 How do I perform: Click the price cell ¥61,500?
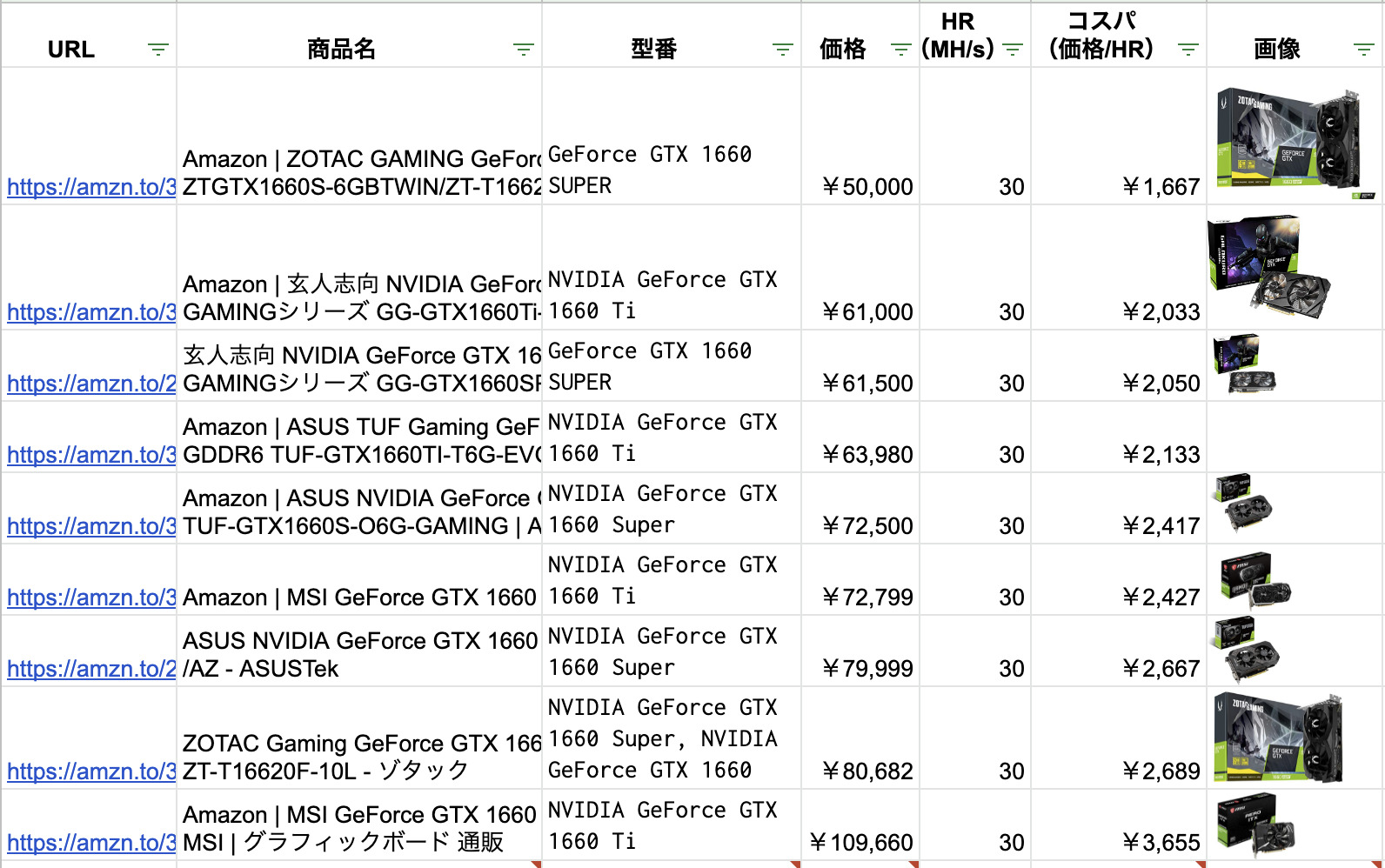click(x=860, y=366)
